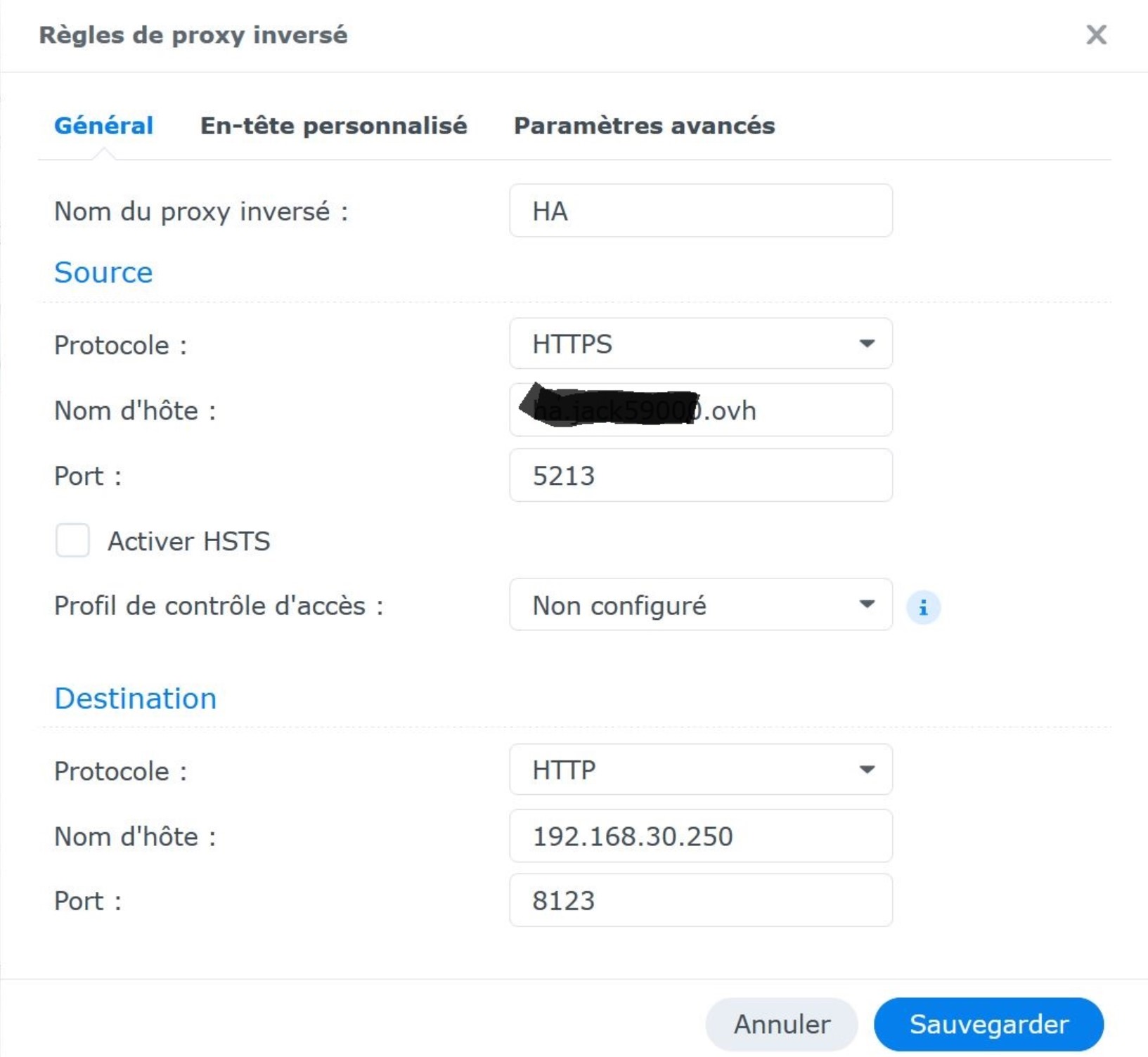Open the En-tête personnalisé tab

click(x=333, y=126)
